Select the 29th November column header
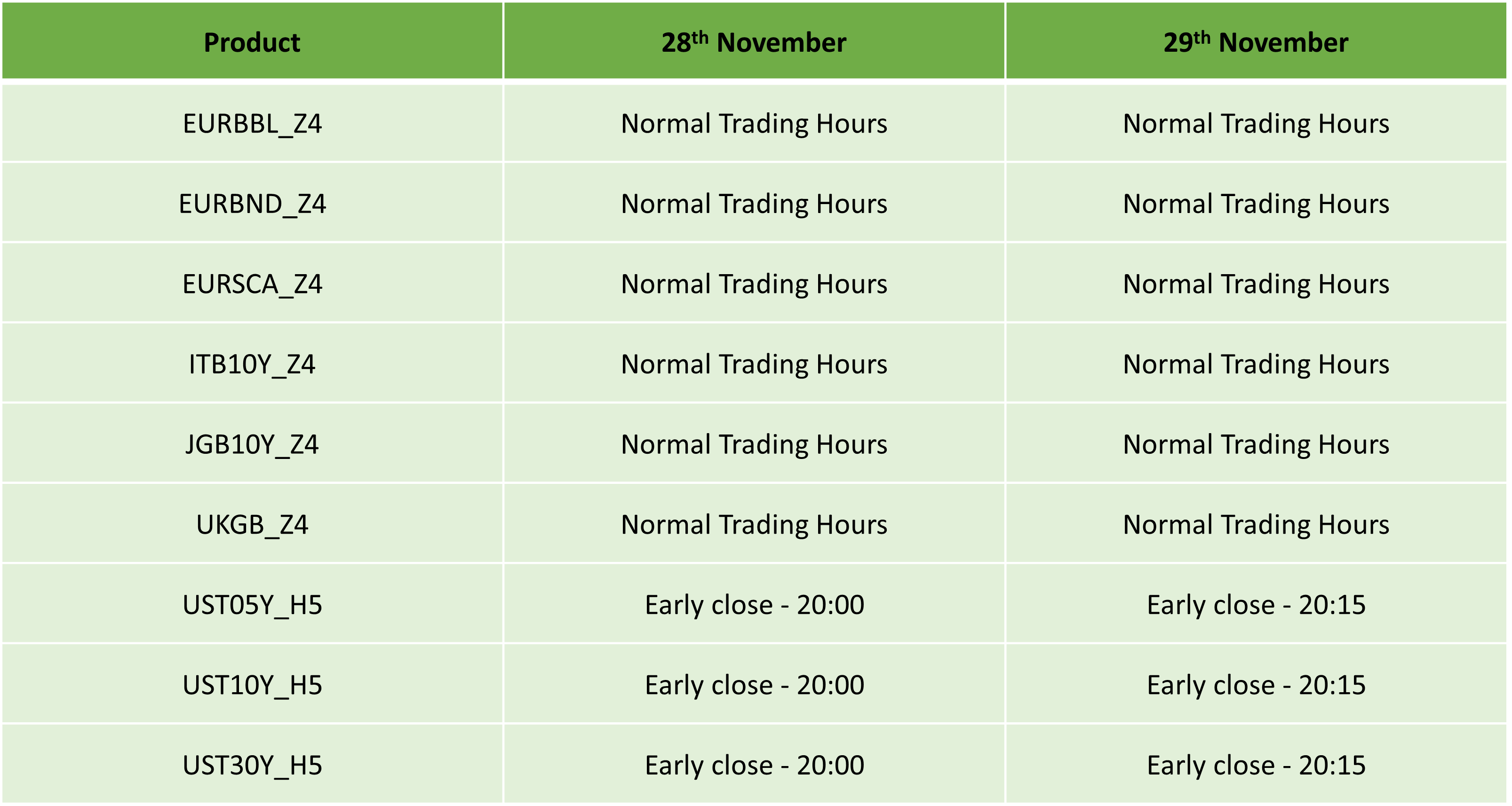Image resolution: width=1512 pixels, height=806 pixels. pyautogui.click(x=1256, y=40)
